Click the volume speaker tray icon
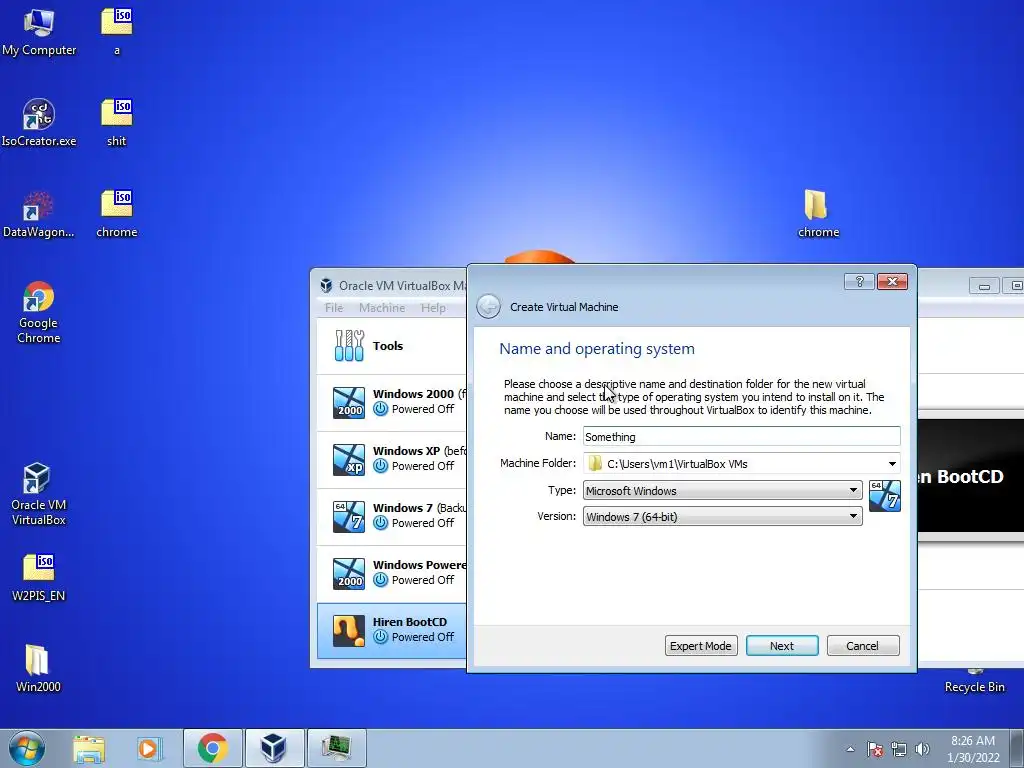The height and width of the screenshot is (768, 1024). 922,749
